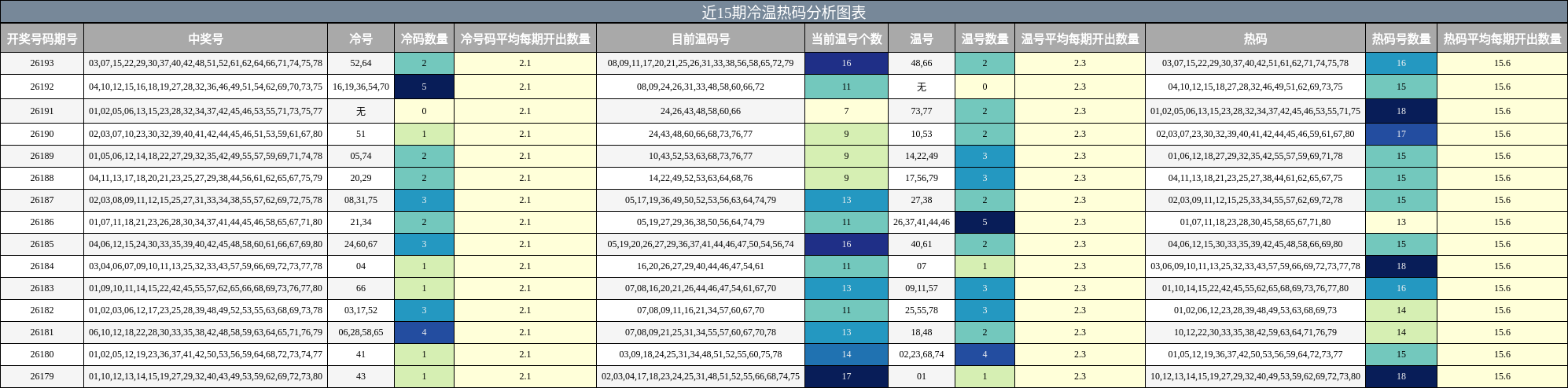Viewport: 1568px width, 388px height.
Task: Click cold numbers cell 52,64
Action: coord(360,63)
